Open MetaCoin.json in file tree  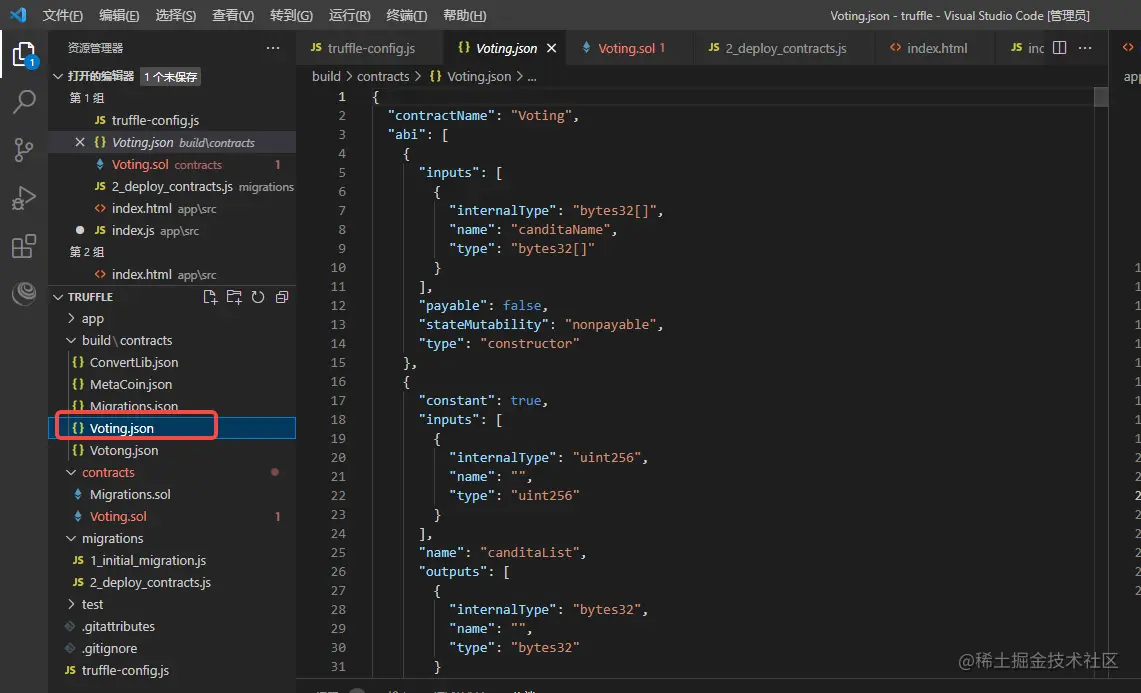click(x=172, y=384)
